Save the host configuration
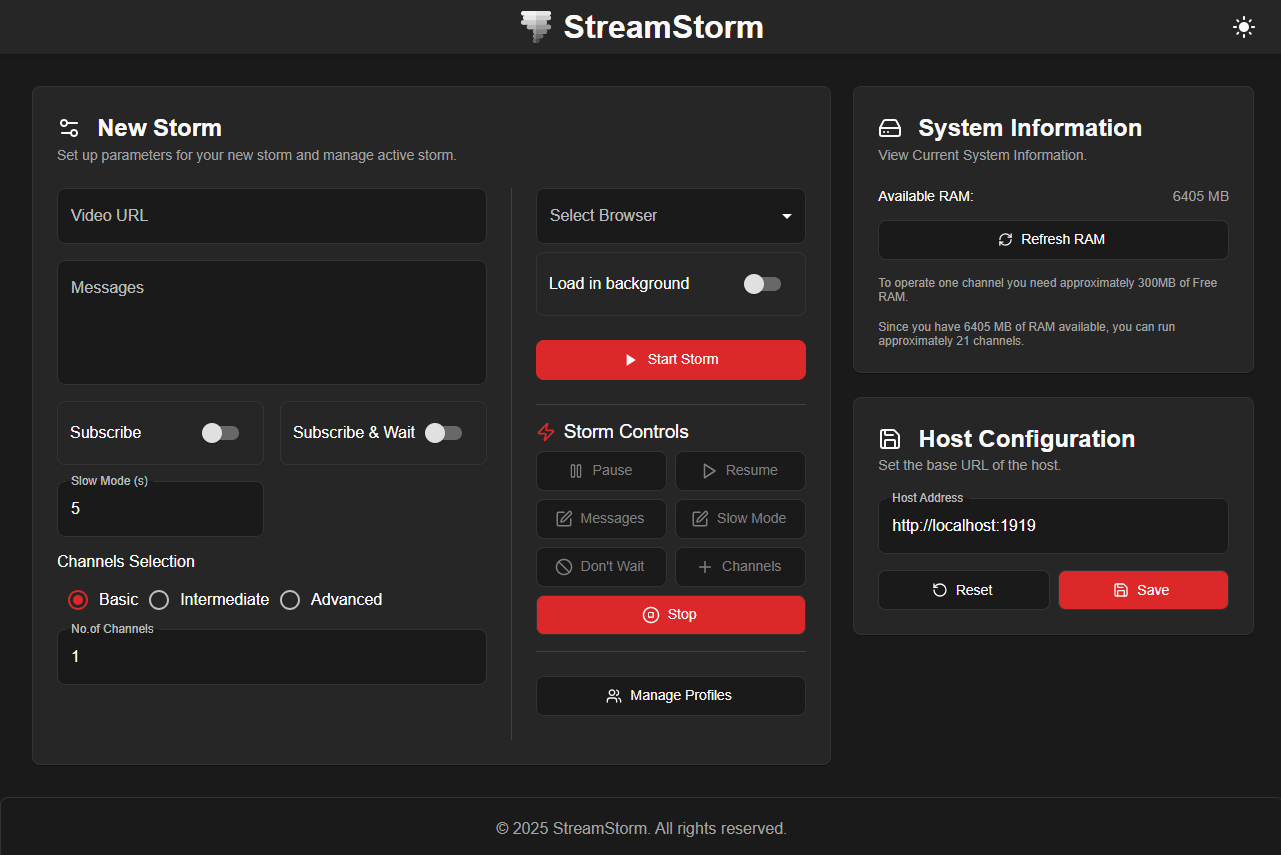This screenshot has height=855, width=1281. [1143, 590]
